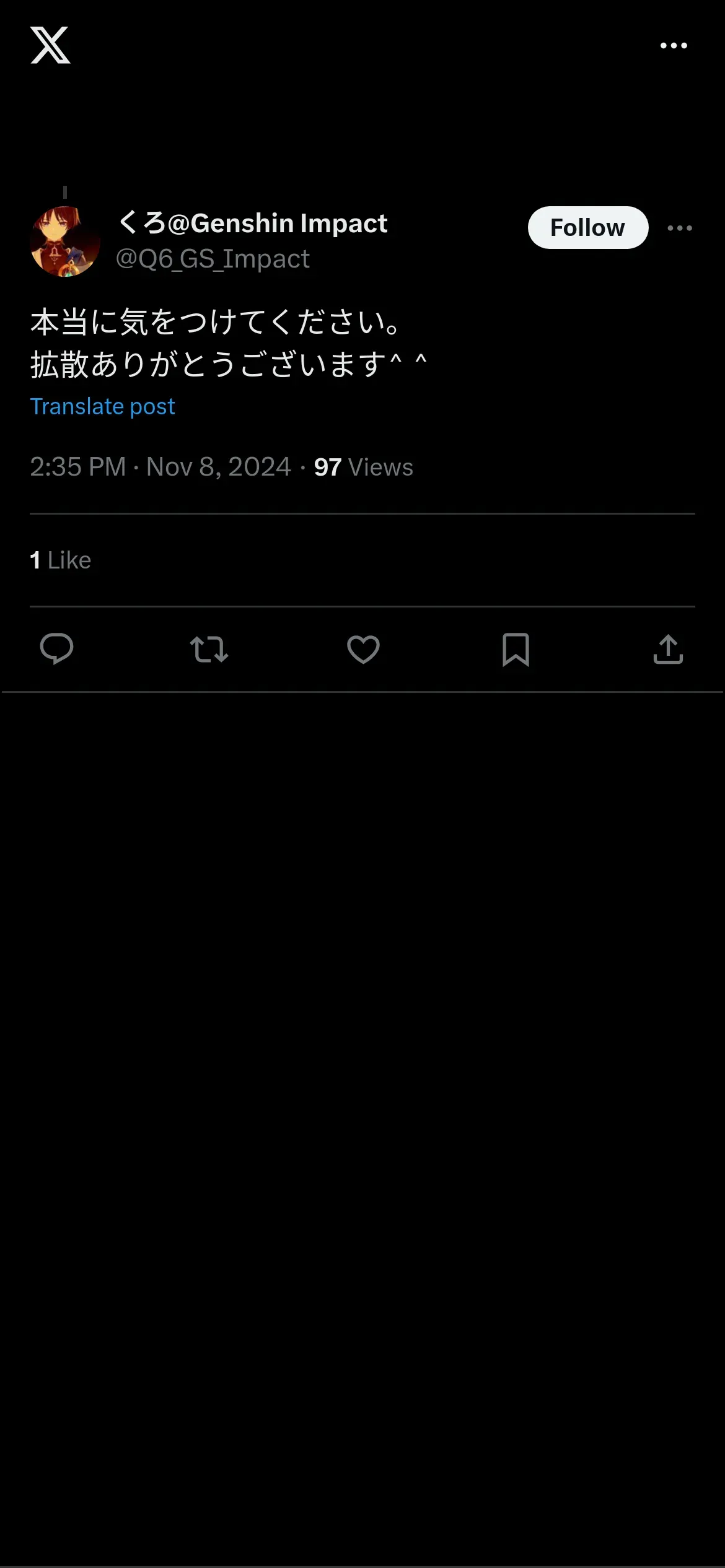Reply using the speech bubble icon
Image resolution: width=725 pixels, height=1568 pixels.
(56, 649)
